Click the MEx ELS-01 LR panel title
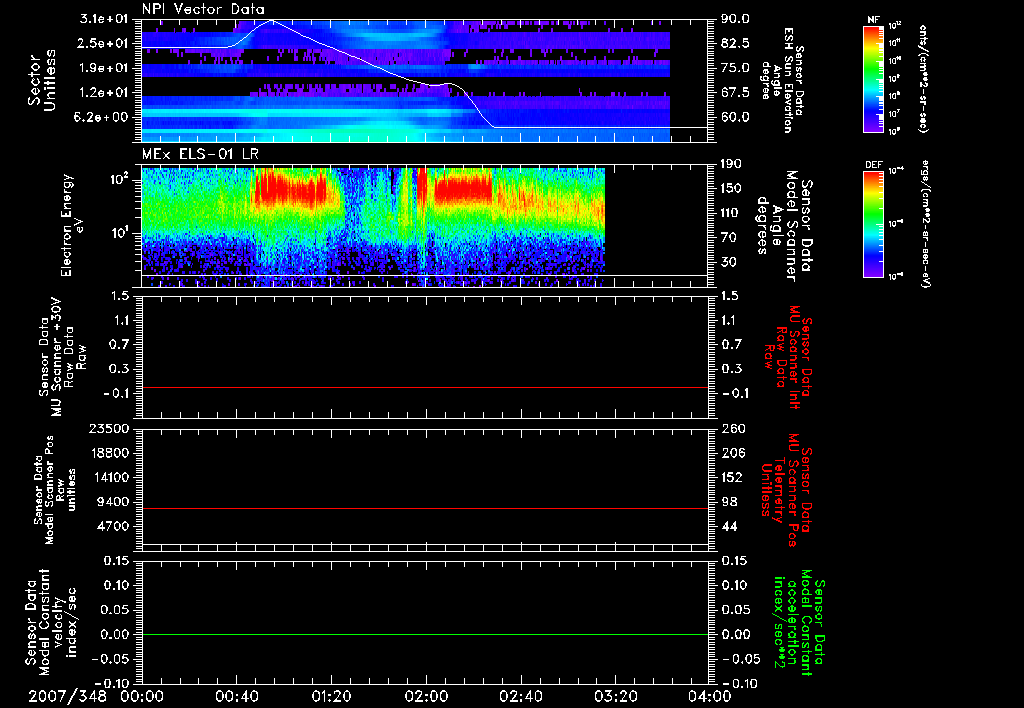 (200, 154)
